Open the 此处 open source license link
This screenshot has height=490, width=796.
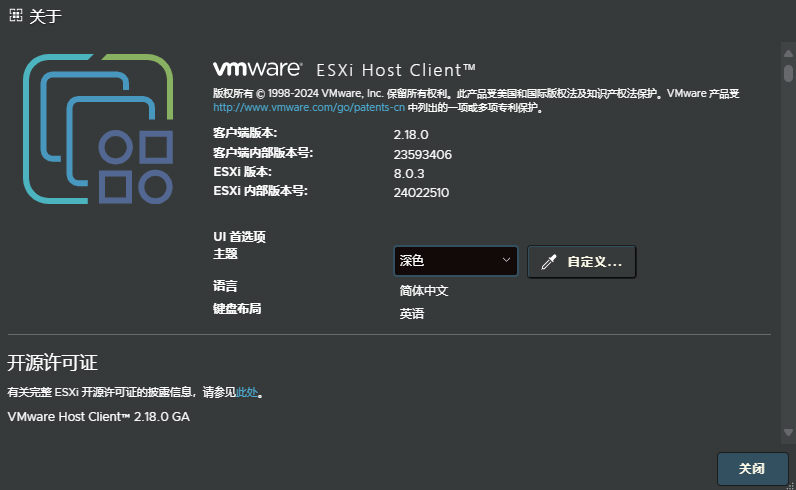coord(247,392)
